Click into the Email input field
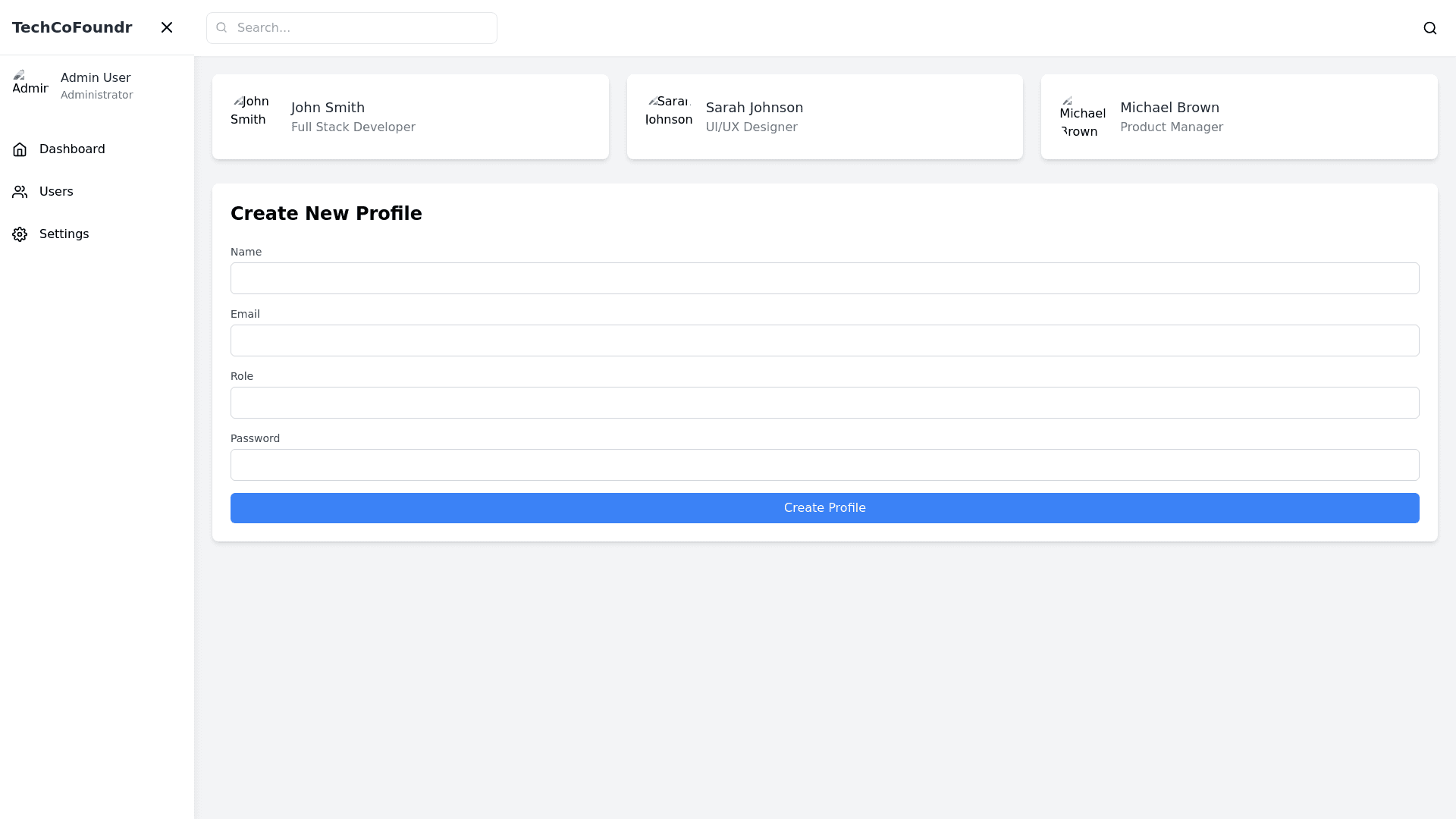 pyautogui.click(x=824, y=340)
